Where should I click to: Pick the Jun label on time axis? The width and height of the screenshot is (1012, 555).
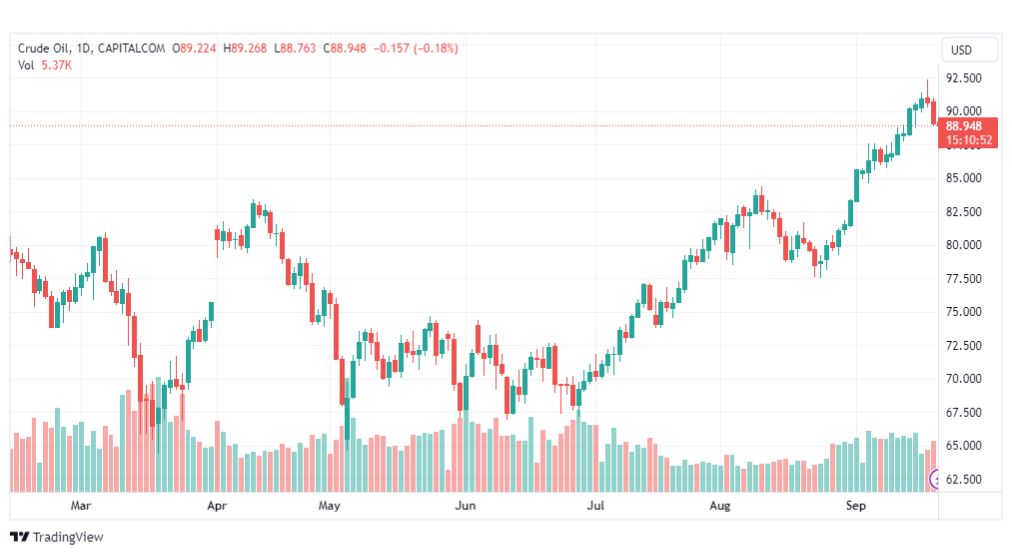pos(464,507)
